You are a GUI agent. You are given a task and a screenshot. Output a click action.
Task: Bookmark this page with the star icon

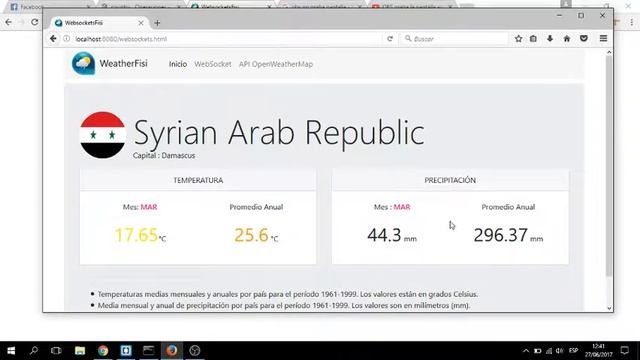pyautogui.click(x=518, y=39)
